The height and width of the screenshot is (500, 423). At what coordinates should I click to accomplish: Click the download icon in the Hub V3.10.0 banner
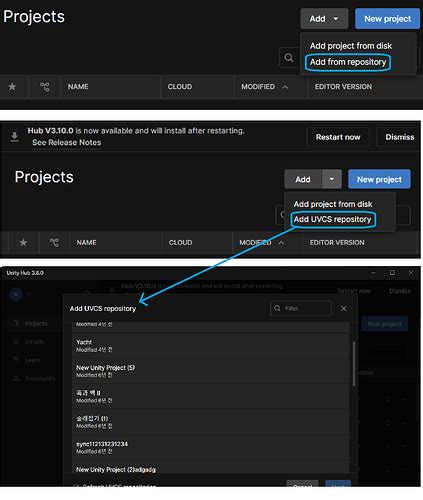[14, 137]
